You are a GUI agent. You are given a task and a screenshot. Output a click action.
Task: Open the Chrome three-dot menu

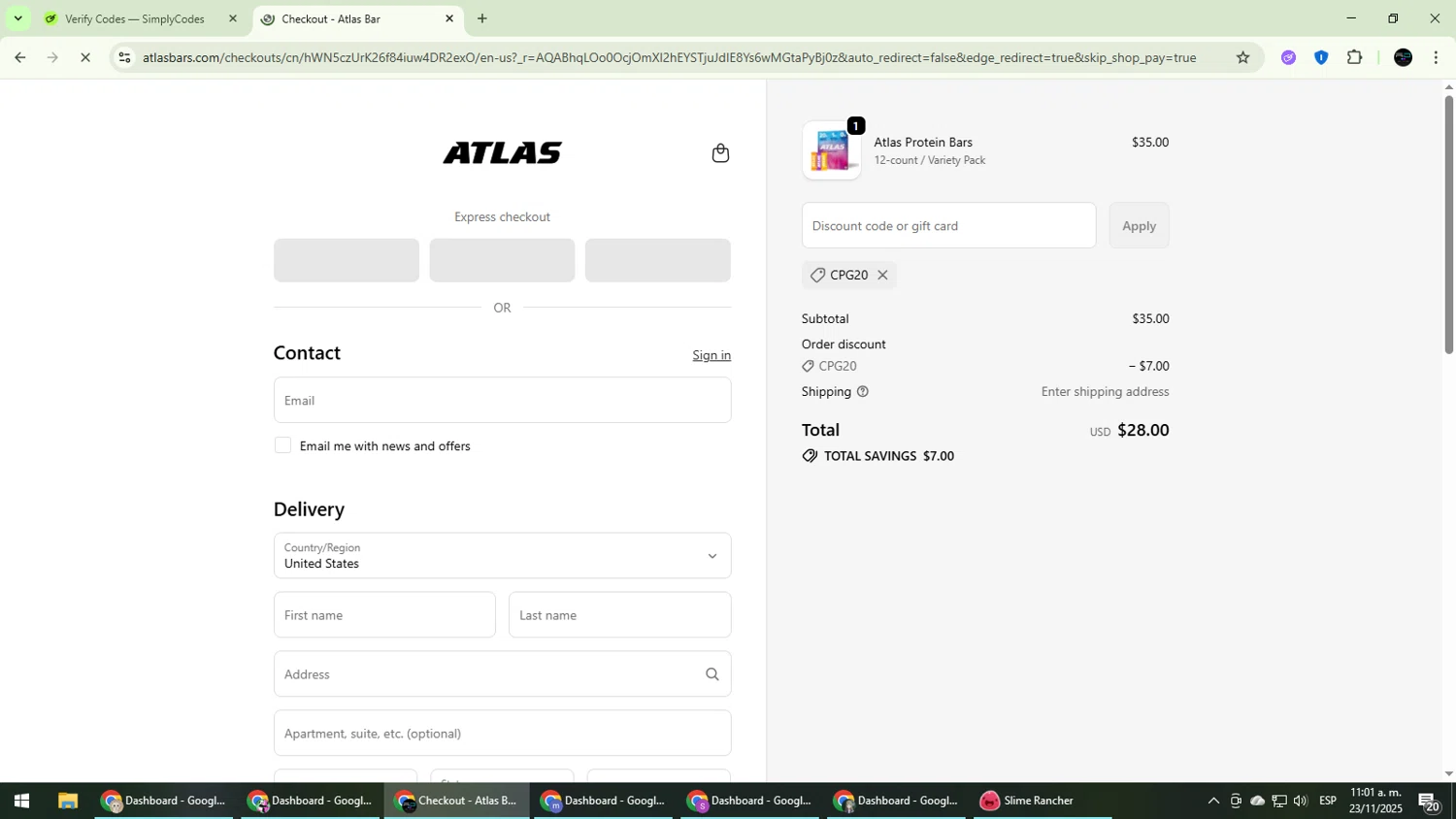(x=1437, y=57)
